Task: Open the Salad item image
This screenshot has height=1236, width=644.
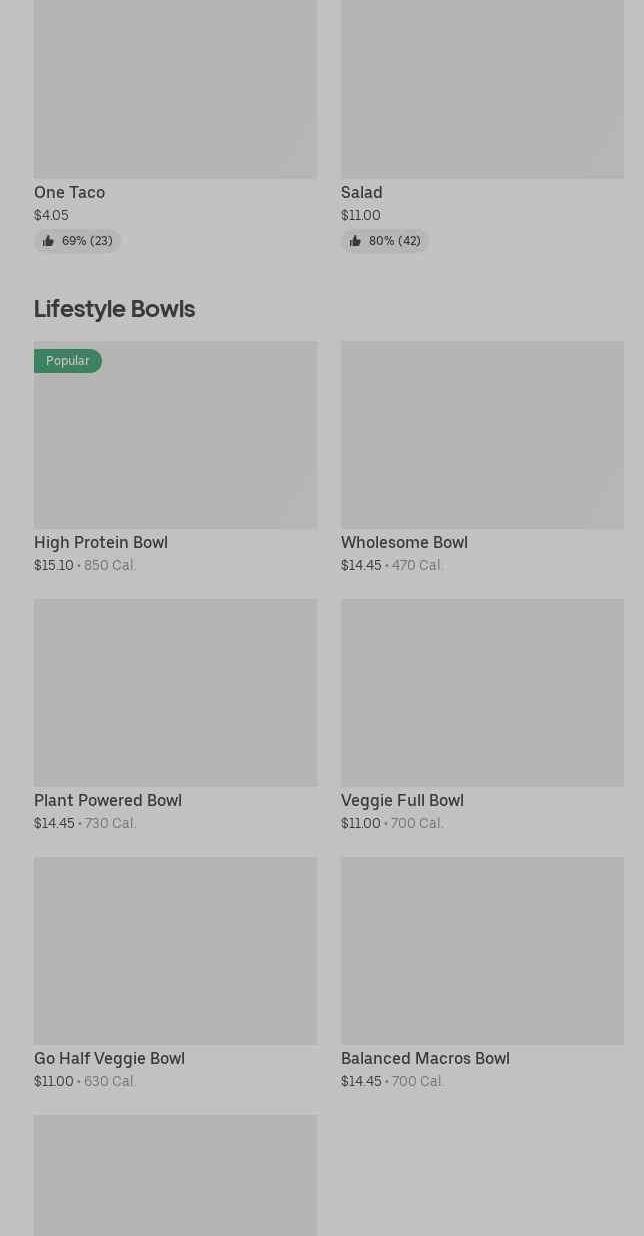Action: [x=482, y=89]
